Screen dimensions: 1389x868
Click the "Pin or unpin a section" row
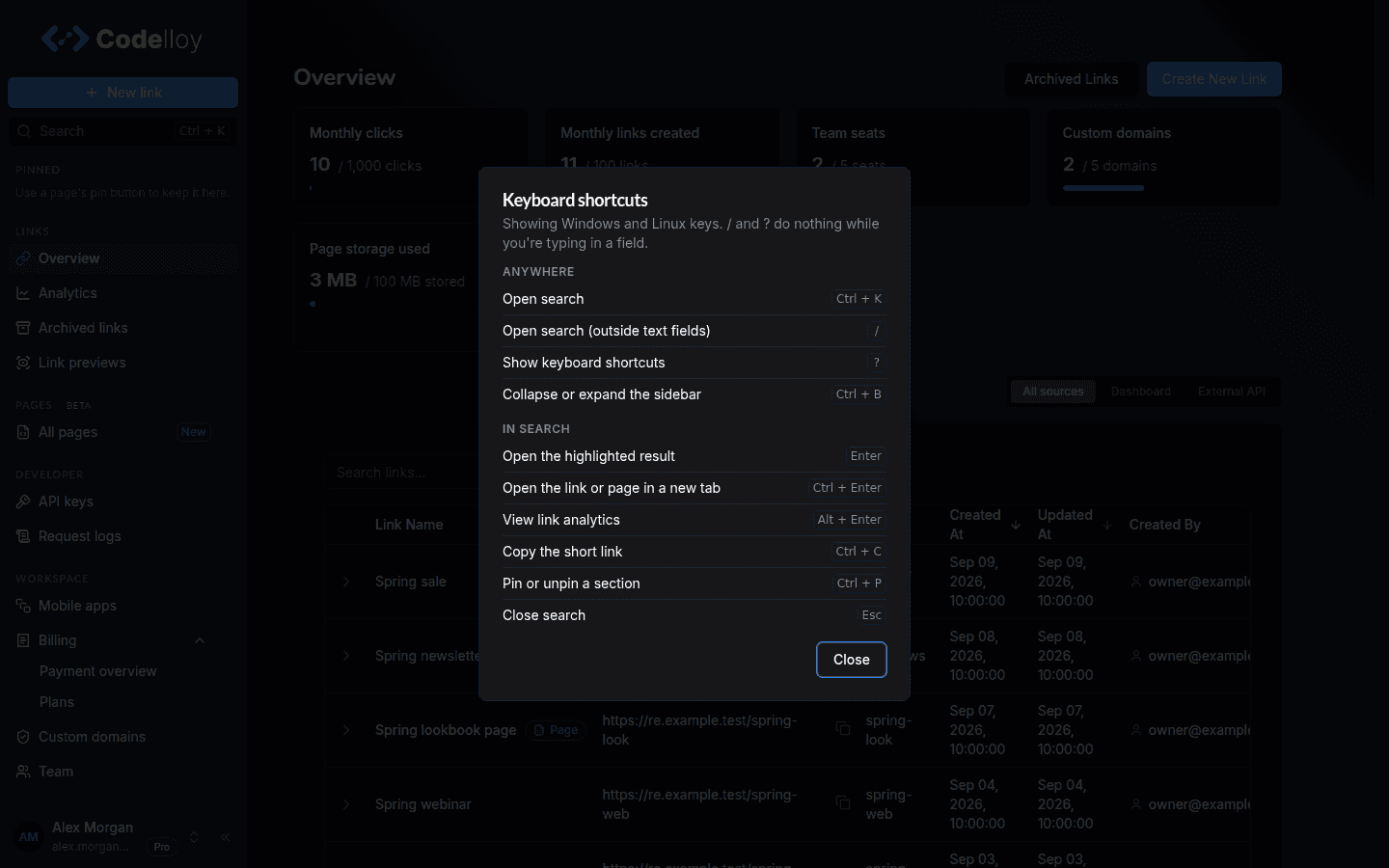pos(694,583)
